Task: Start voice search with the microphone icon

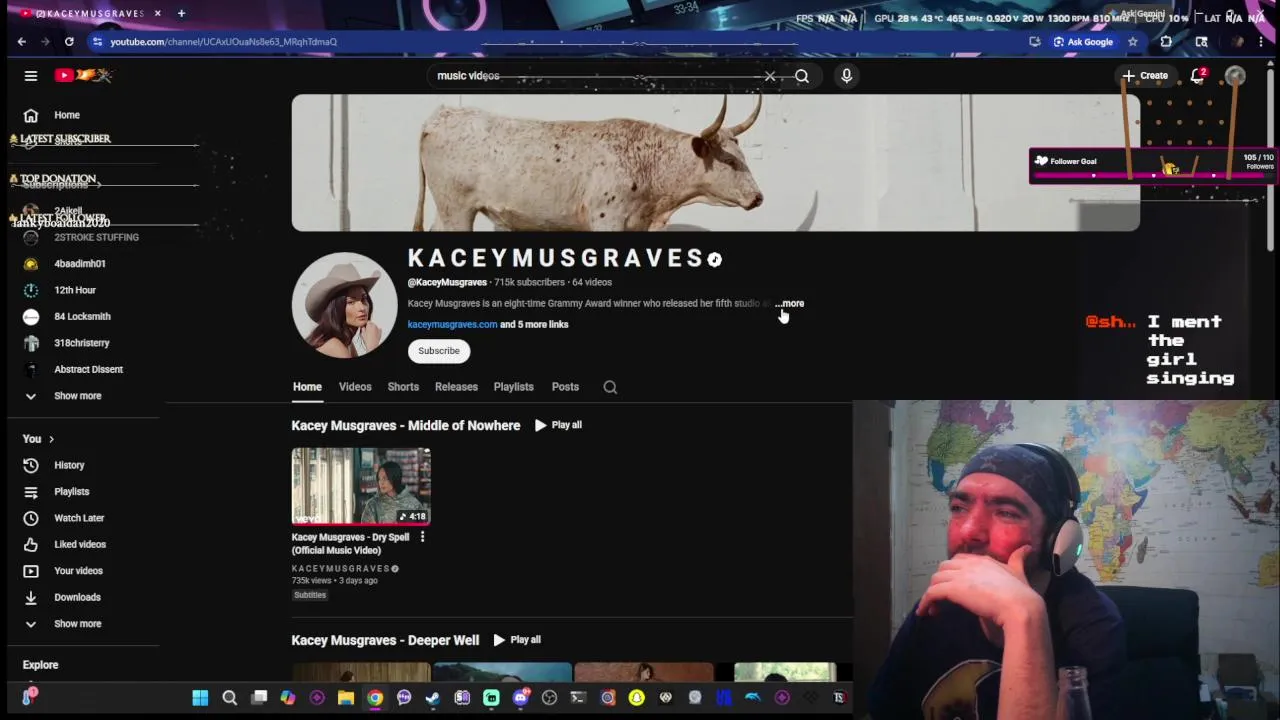Action: 846,76
